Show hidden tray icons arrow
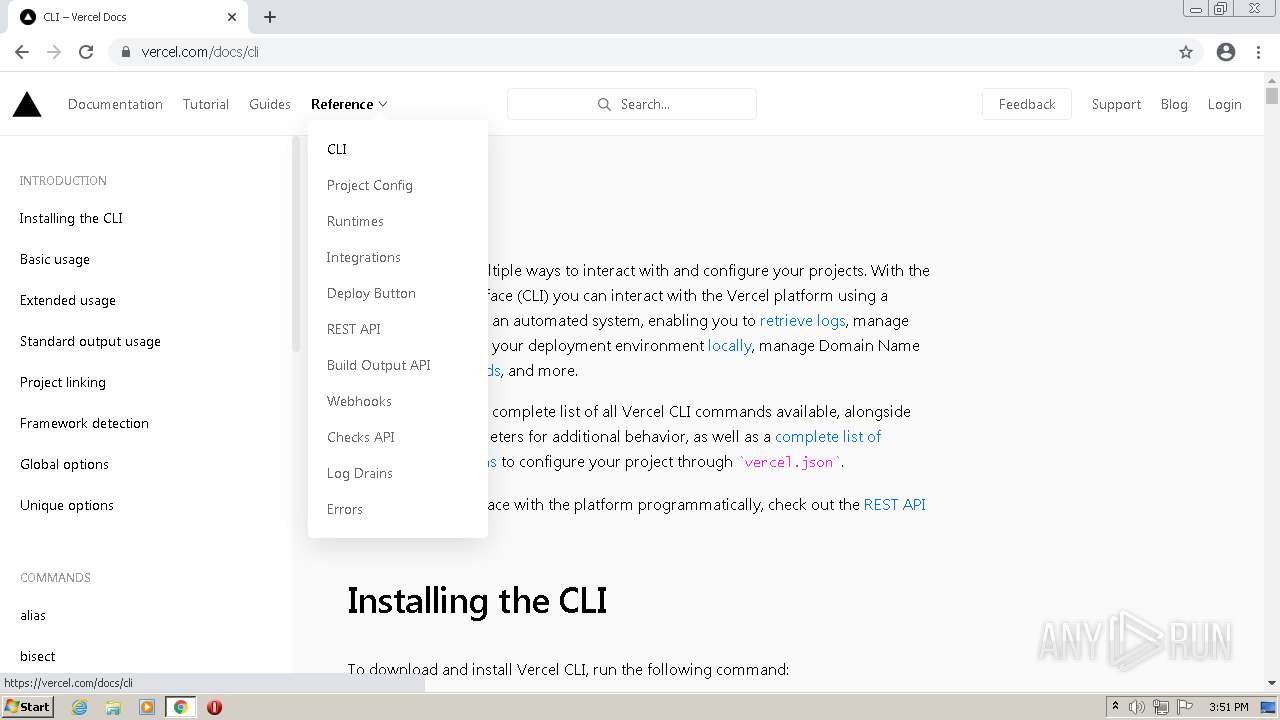 pyautogui.click(x=1115, y=707)
